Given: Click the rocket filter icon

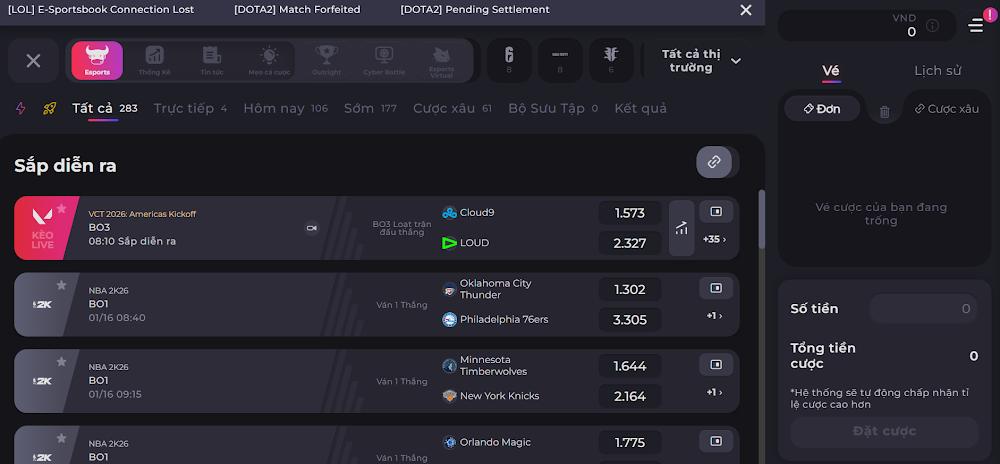Looking at the screenshot, I should pos(49,108).
